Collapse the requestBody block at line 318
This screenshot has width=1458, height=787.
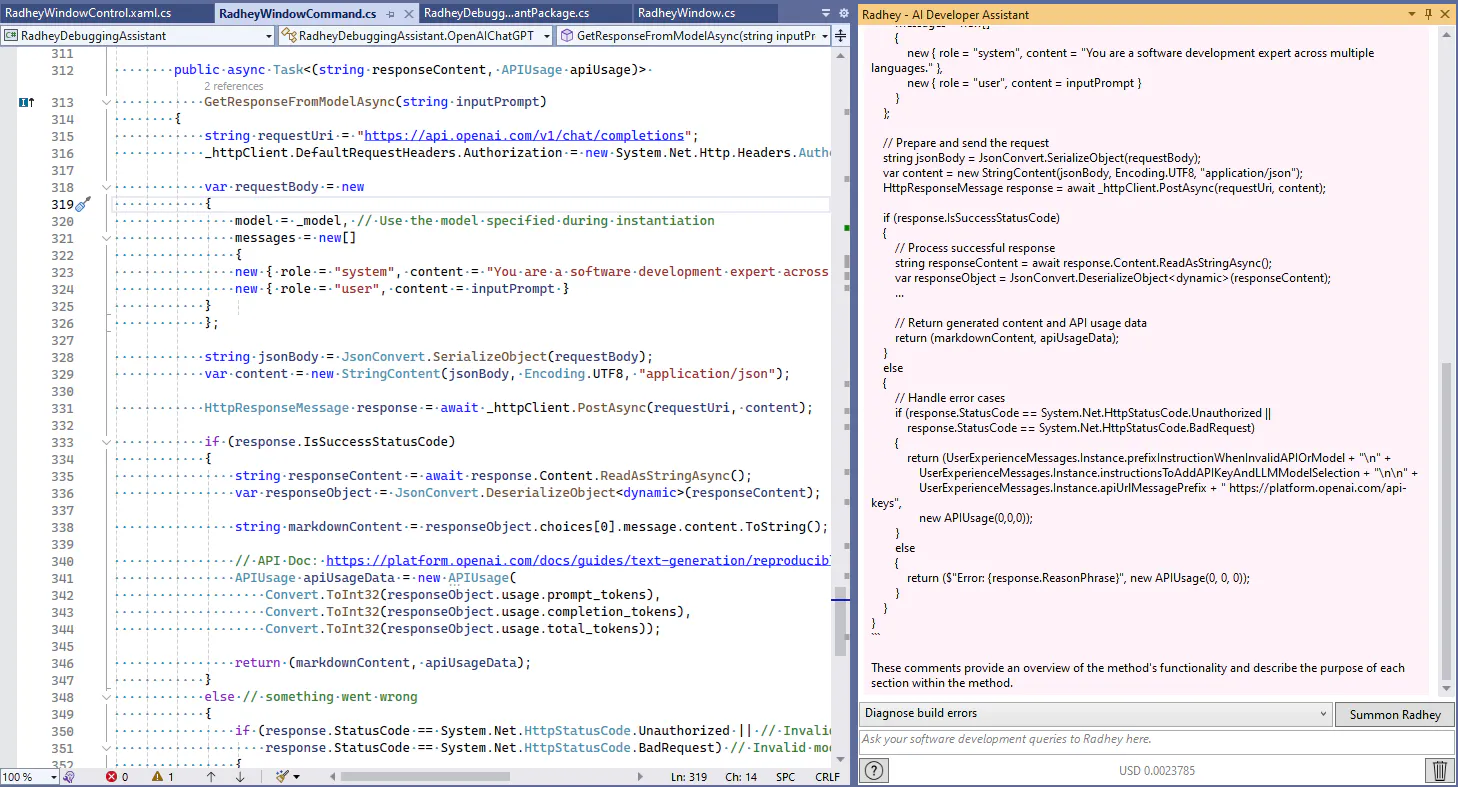[106, 187]
